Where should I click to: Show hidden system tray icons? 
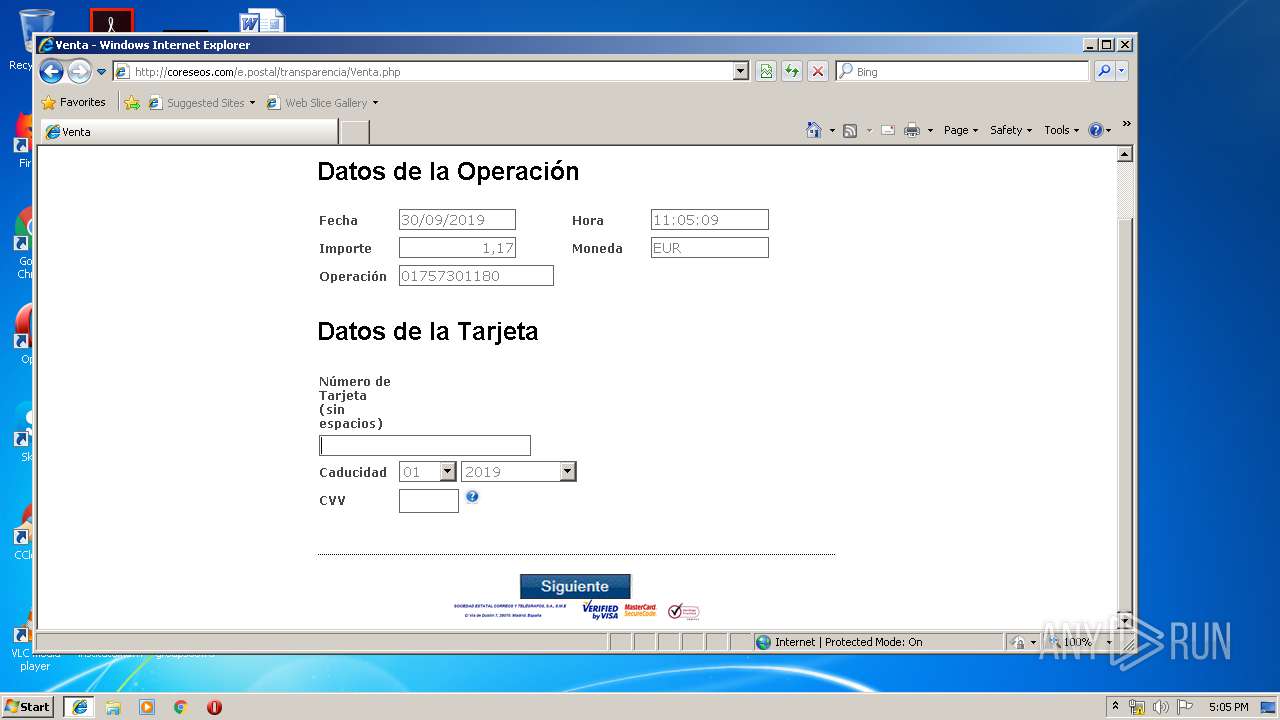pos(1116,706)
